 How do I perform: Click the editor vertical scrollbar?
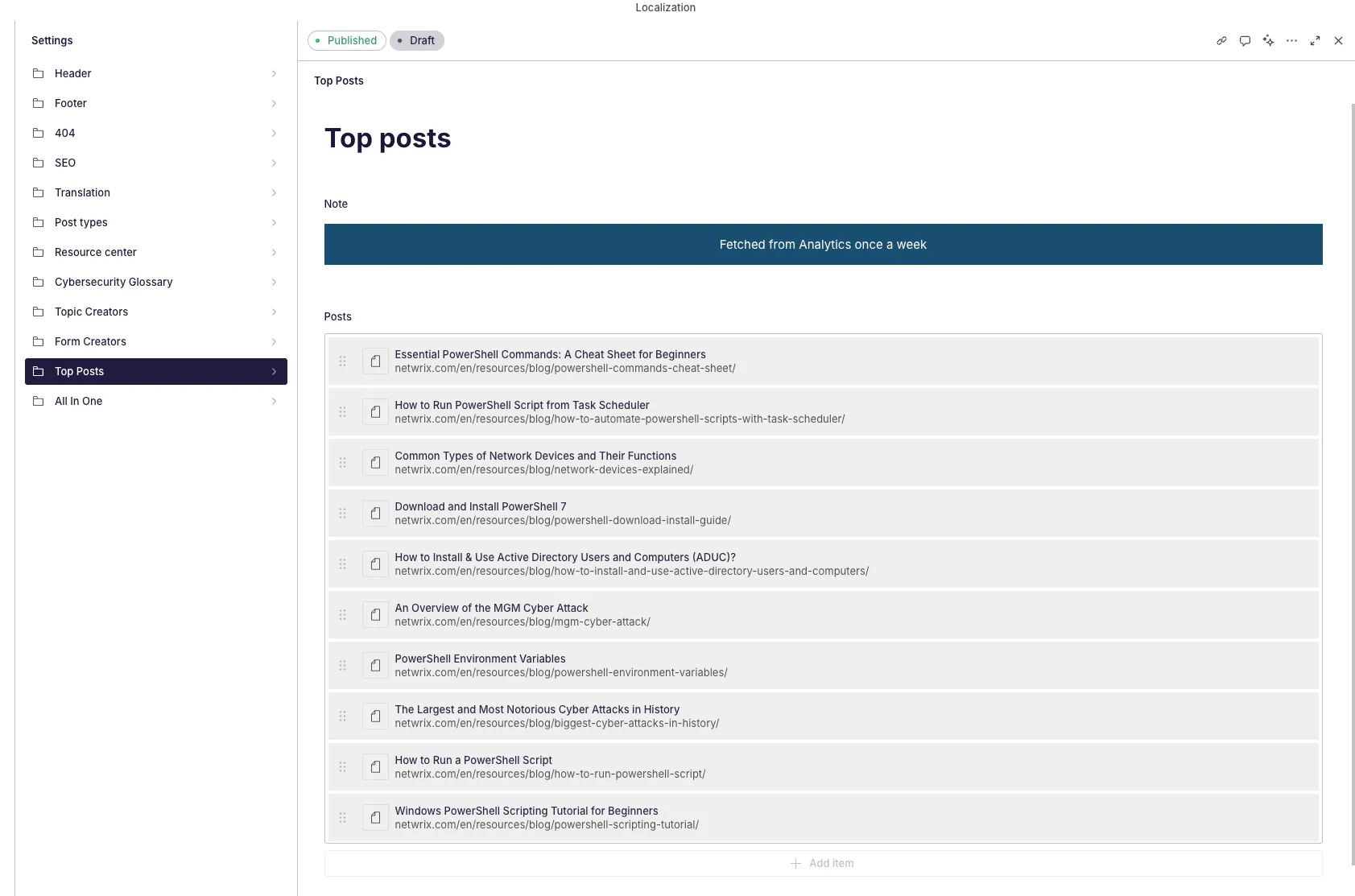point(1353,483)
